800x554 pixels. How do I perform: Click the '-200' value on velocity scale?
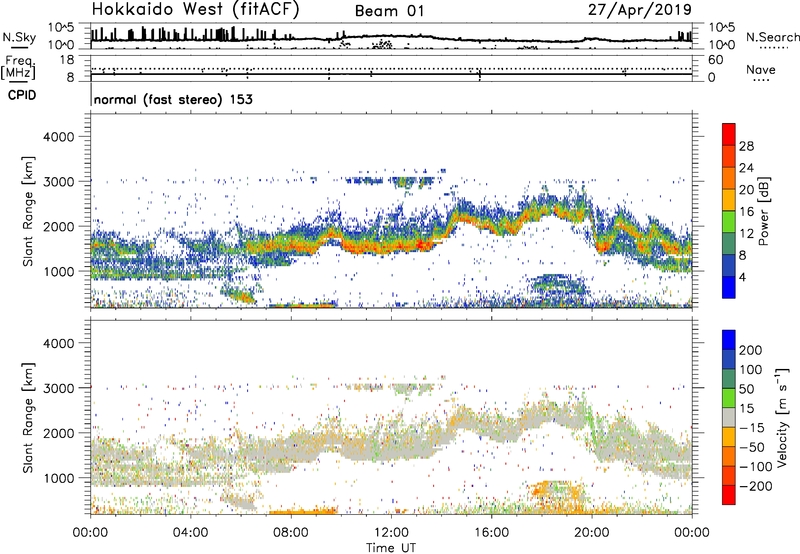(x=755, y=486)
